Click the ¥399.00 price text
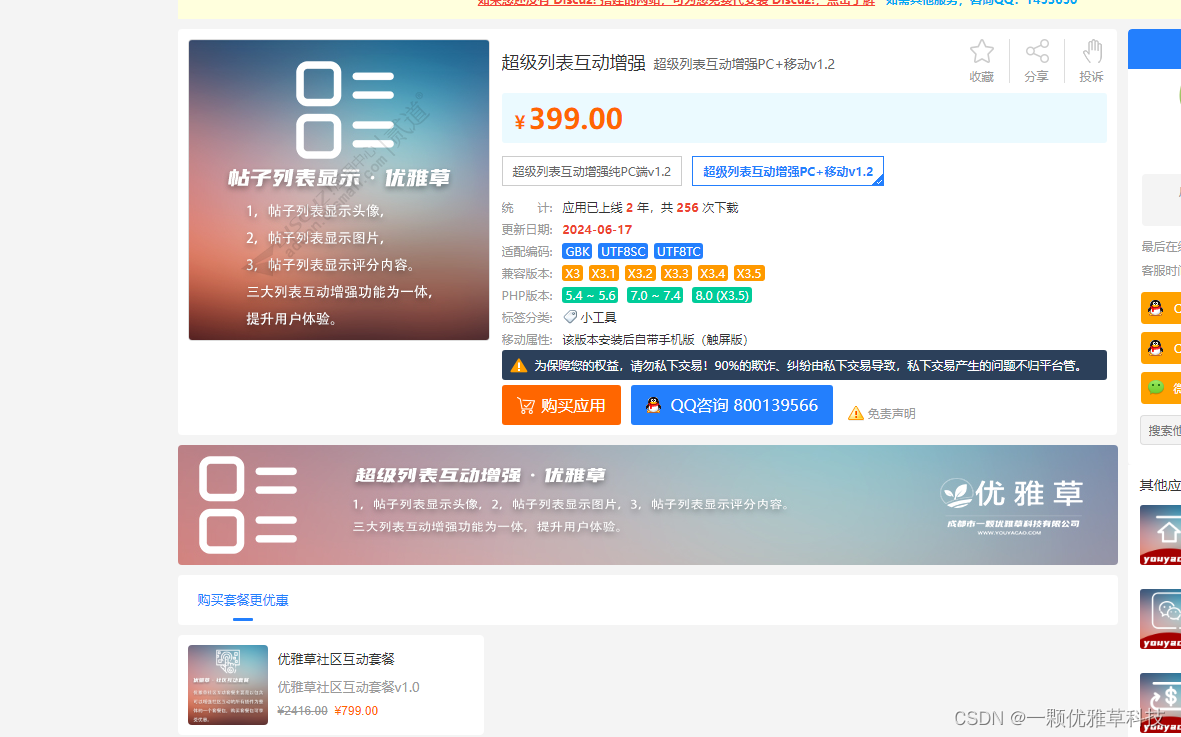The height and width of the screenshot is (737, 1181). (x=569, y=119)
